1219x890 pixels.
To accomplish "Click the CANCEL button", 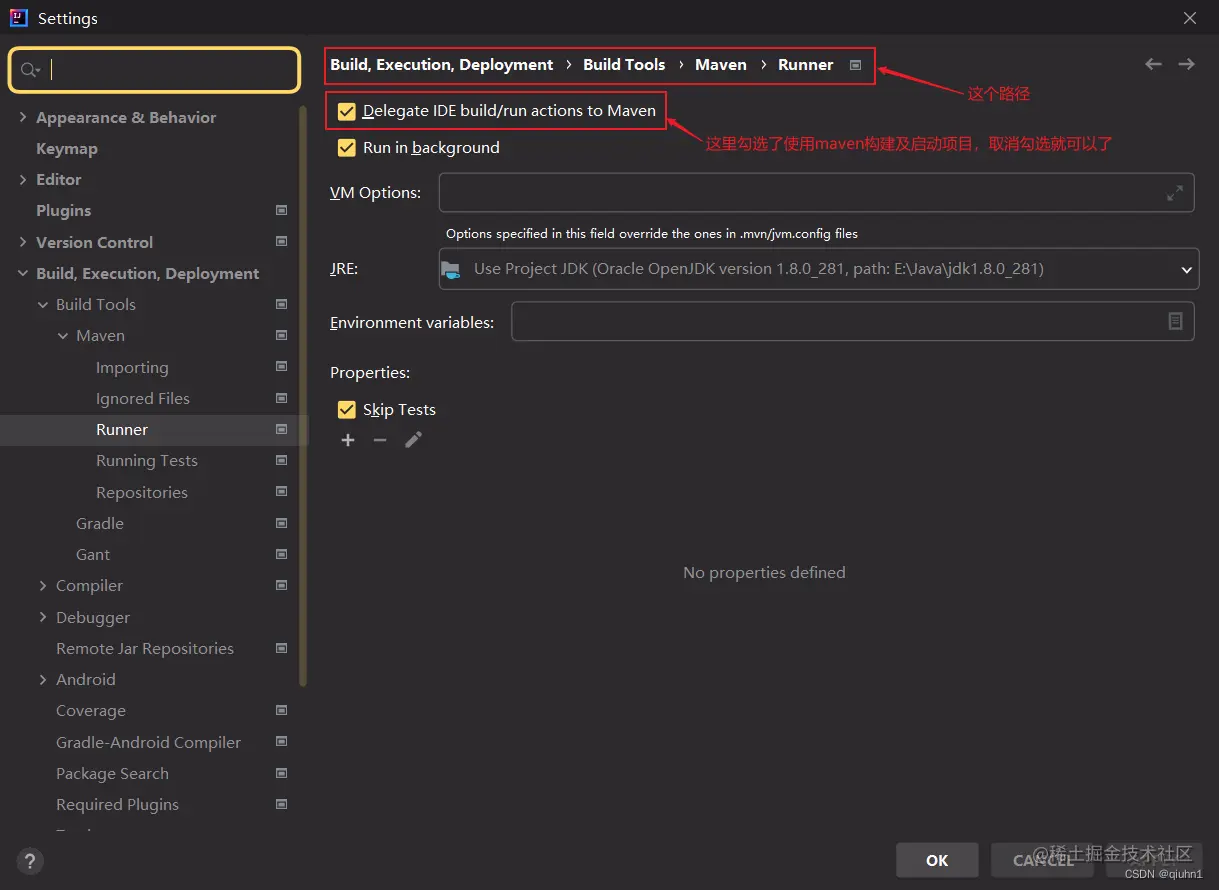I will pyautogui.click(x=1043, y=860).
